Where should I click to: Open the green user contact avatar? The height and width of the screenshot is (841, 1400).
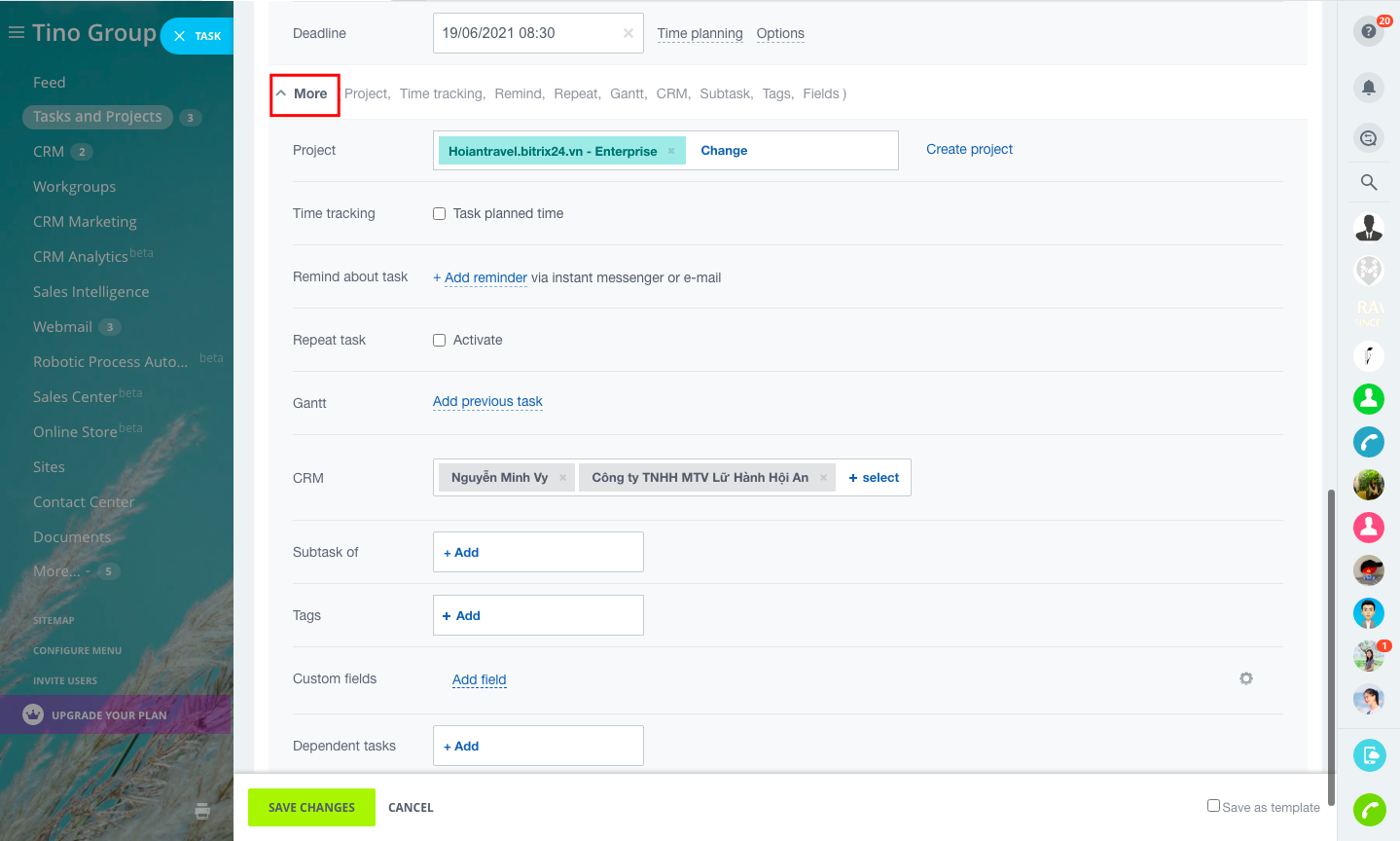click(1369, 398)
